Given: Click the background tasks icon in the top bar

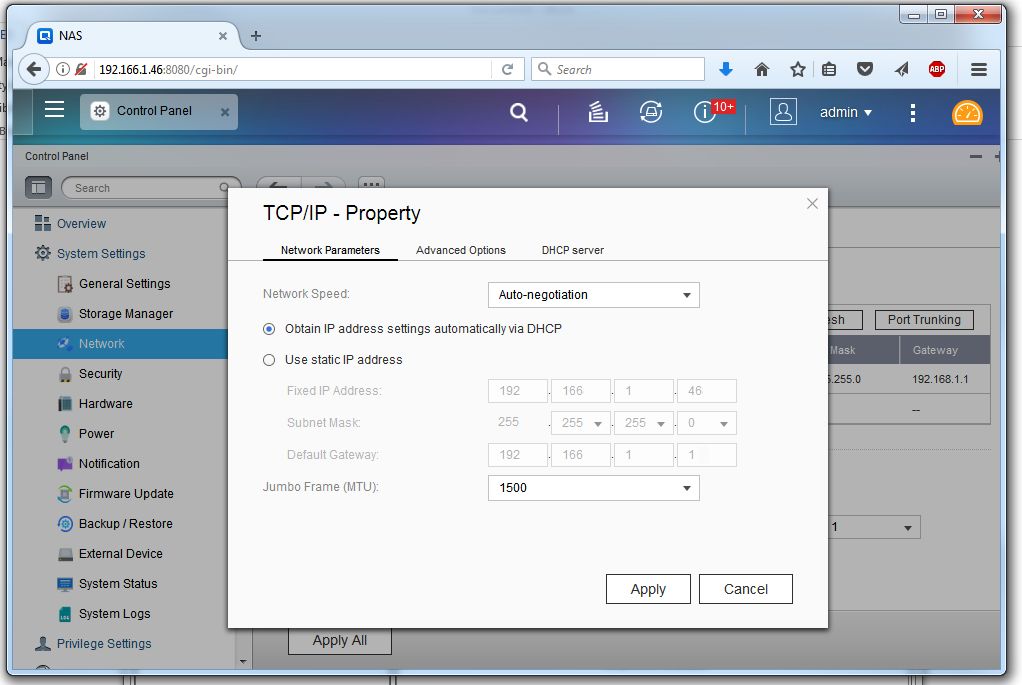Looking at the screenshot, I should pos(597,112).
